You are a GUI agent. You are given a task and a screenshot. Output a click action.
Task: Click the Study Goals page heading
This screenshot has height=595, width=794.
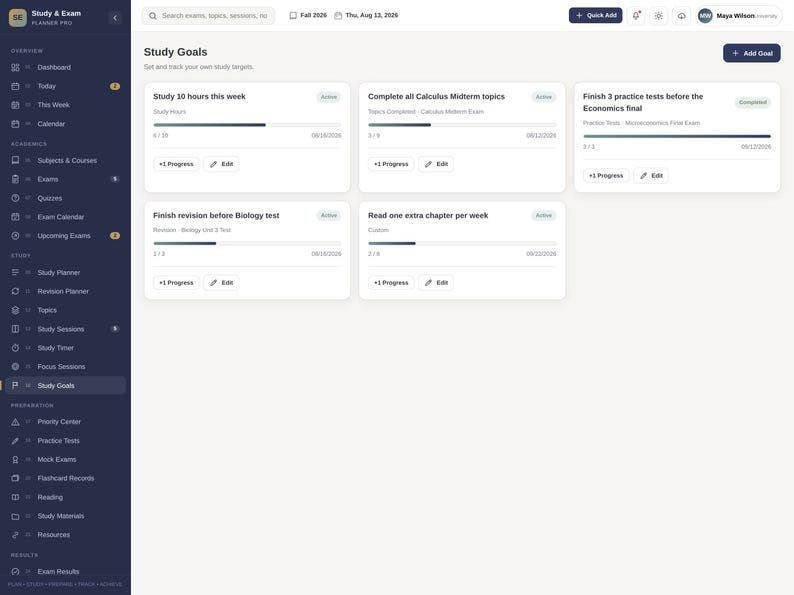tap(176, 52)
